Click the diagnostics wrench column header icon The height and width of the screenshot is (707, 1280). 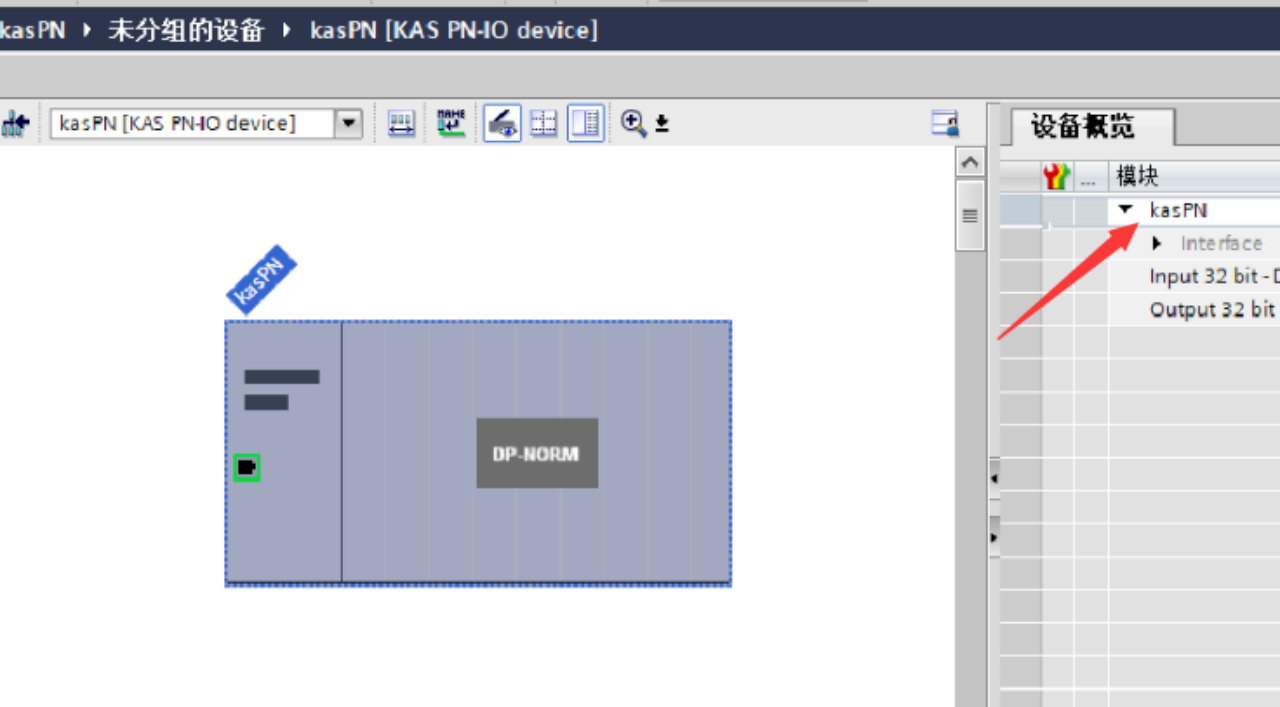pyautogui.click(x=1056, y=177)
